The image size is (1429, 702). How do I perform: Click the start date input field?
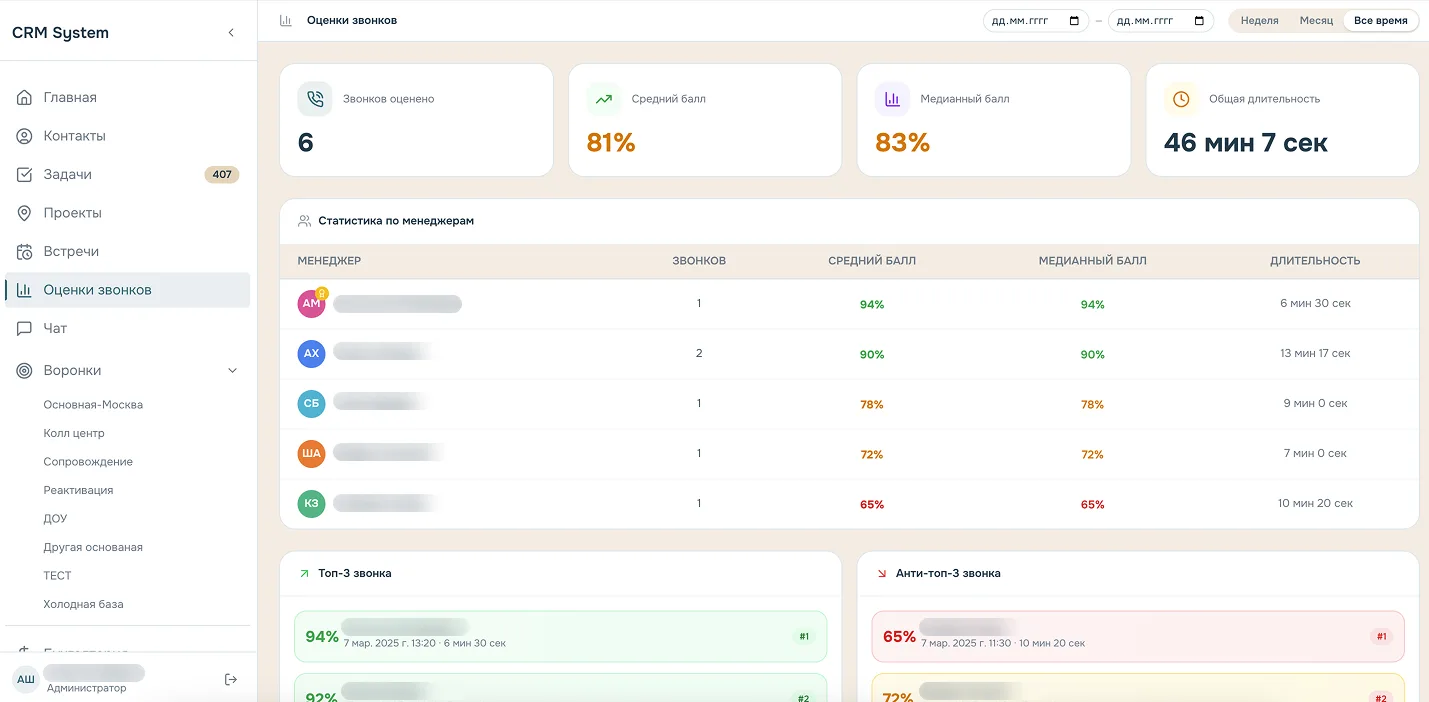[1035, 20]
